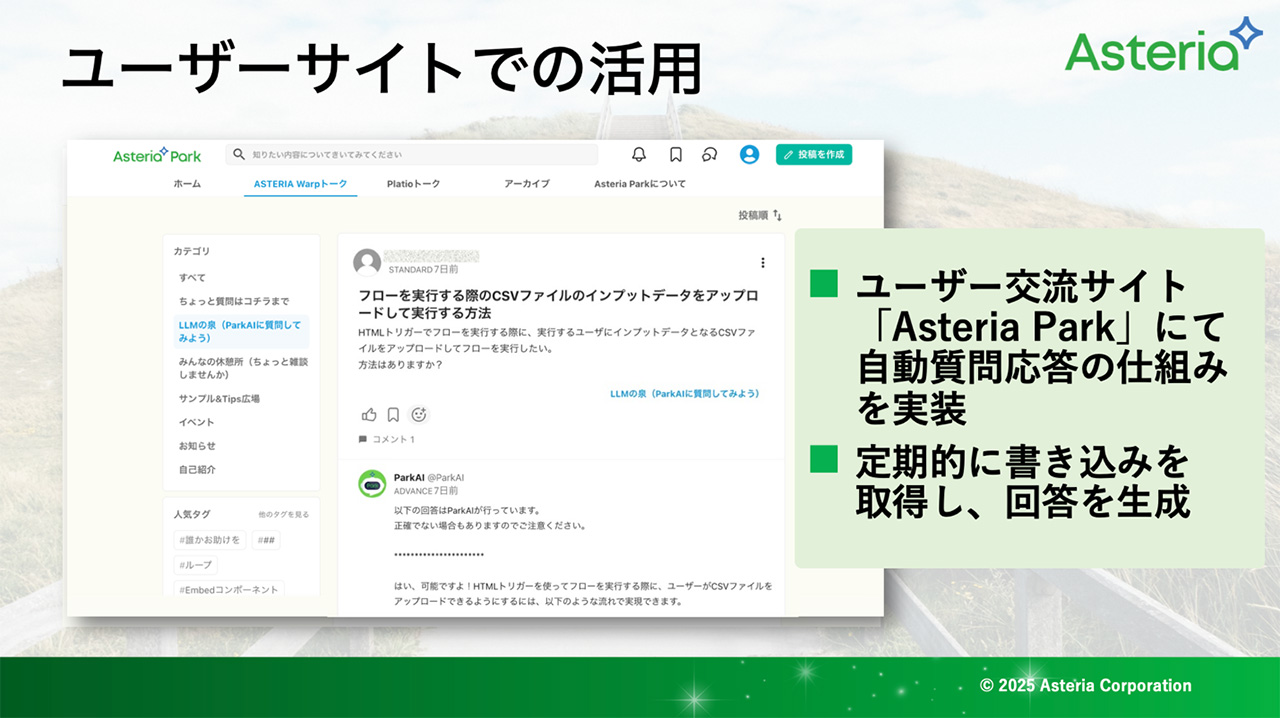The width and height of the screenshot is (1280, 718).
Task: Bookmark the post with bookmark icon
Action: 393,414
